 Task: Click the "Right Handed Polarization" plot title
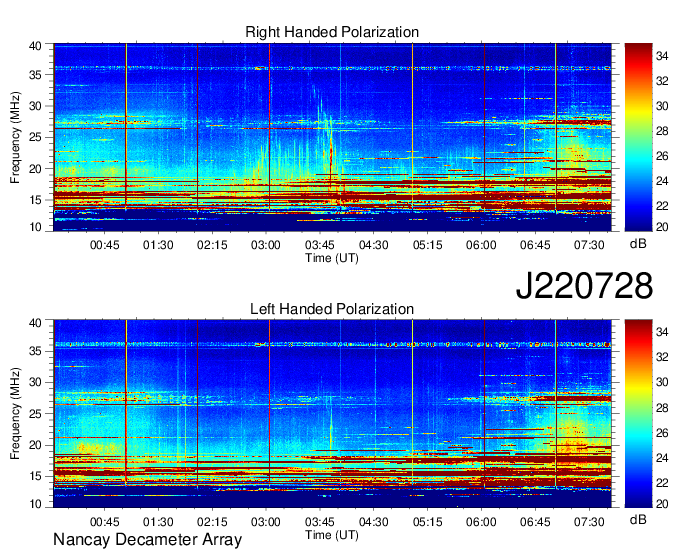pos(332,32)
